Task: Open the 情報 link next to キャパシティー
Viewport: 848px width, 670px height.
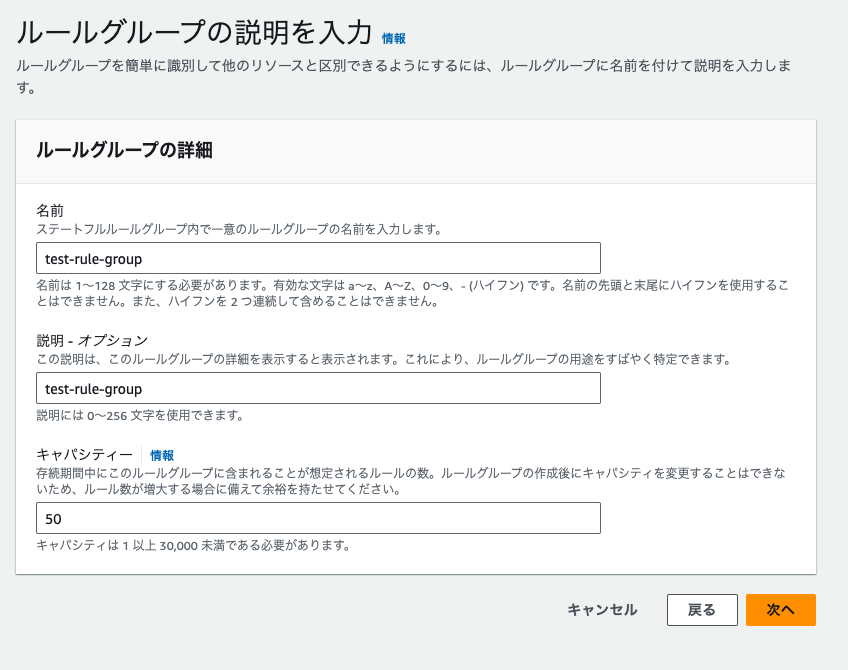Action: (162, 455)
